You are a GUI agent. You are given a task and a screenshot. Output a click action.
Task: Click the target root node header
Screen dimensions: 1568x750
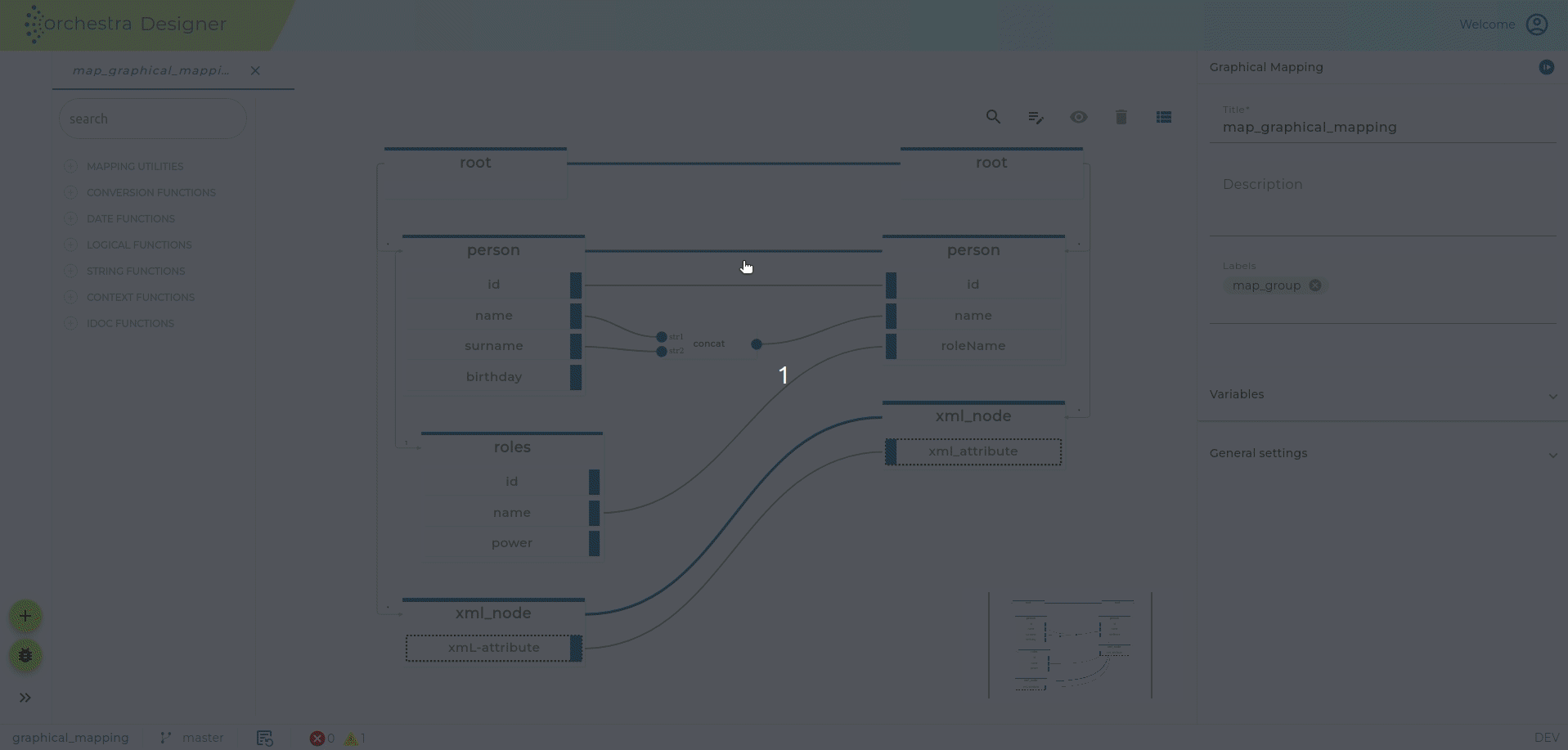tap(991, 163)
